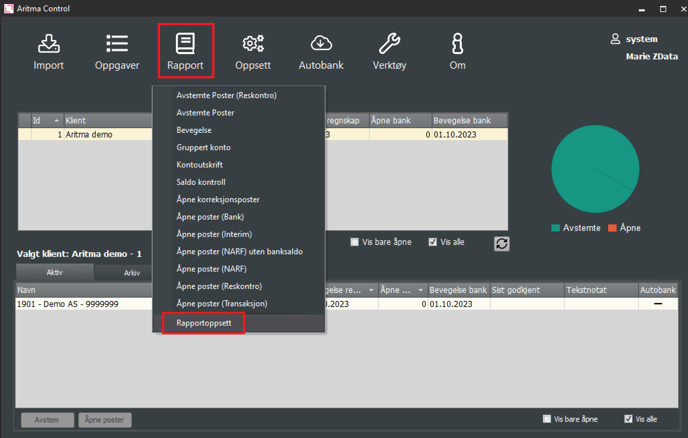Open filter dropdown on Åpne column header
688x438 pixels.
point(419,290)
